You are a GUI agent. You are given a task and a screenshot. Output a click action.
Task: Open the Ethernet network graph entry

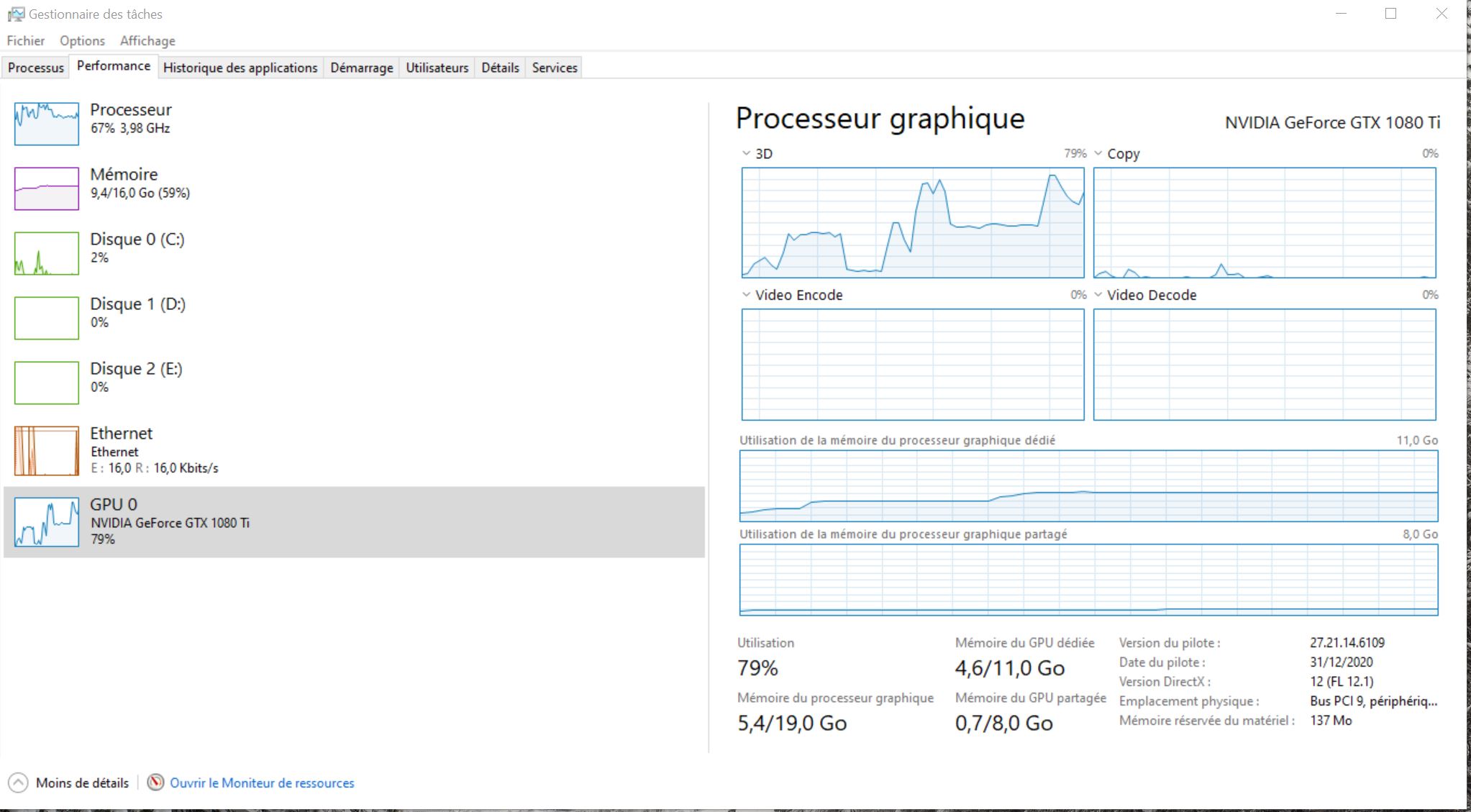(47, 451)
